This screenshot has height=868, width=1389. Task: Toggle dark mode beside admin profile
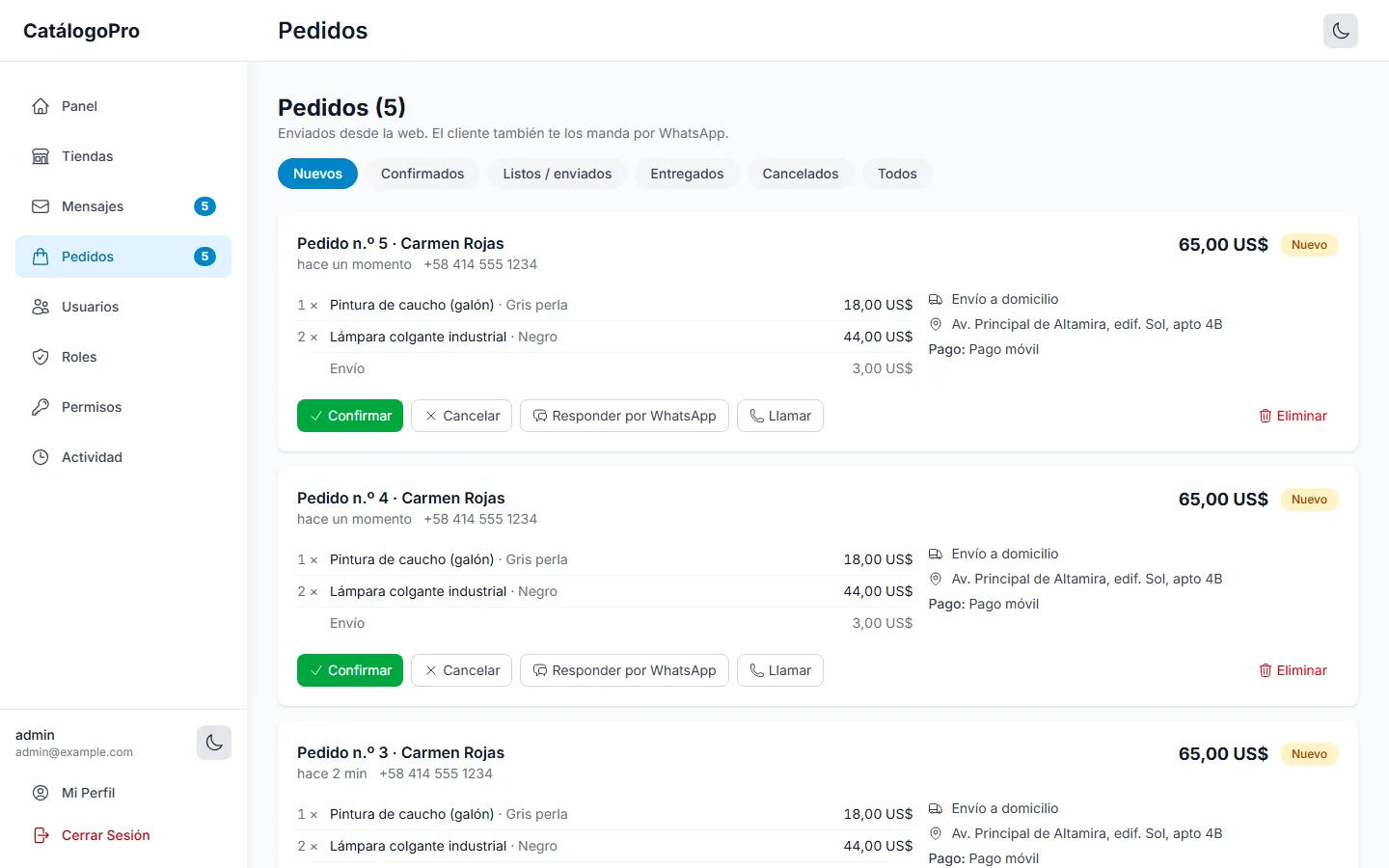tap(214, 743)
